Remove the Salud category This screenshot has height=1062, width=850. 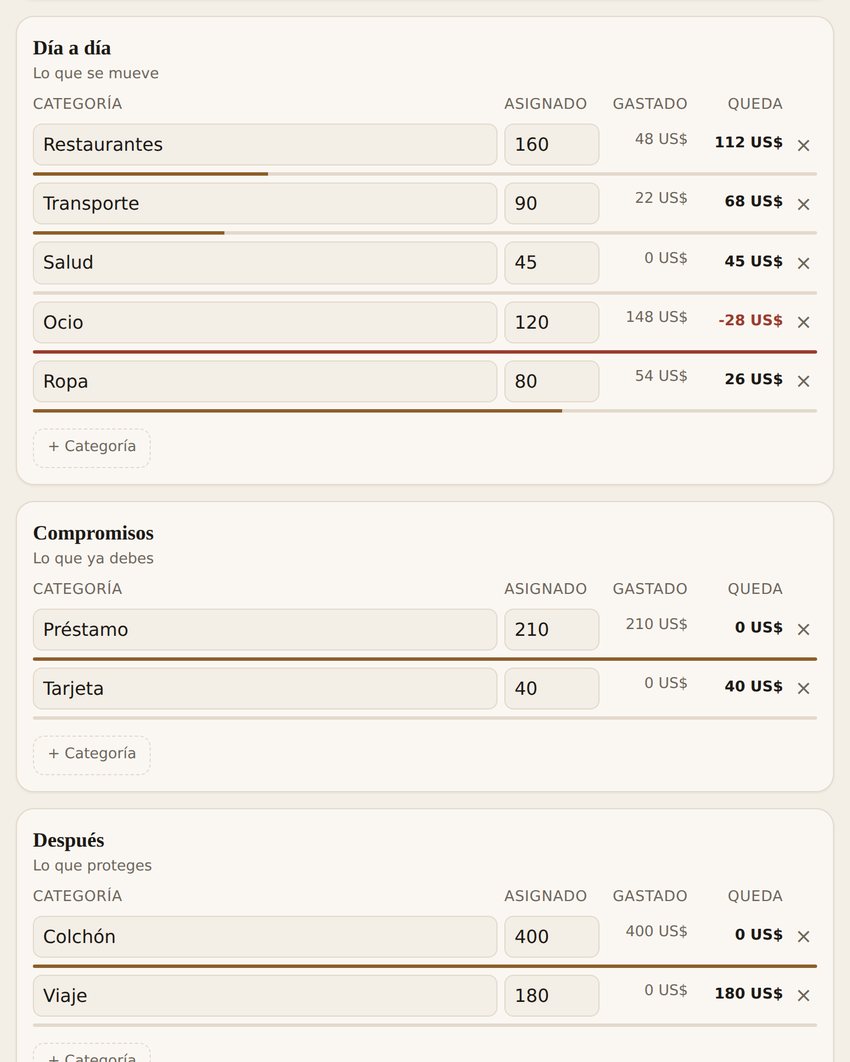pyautogui.click(x=803, y=263)
